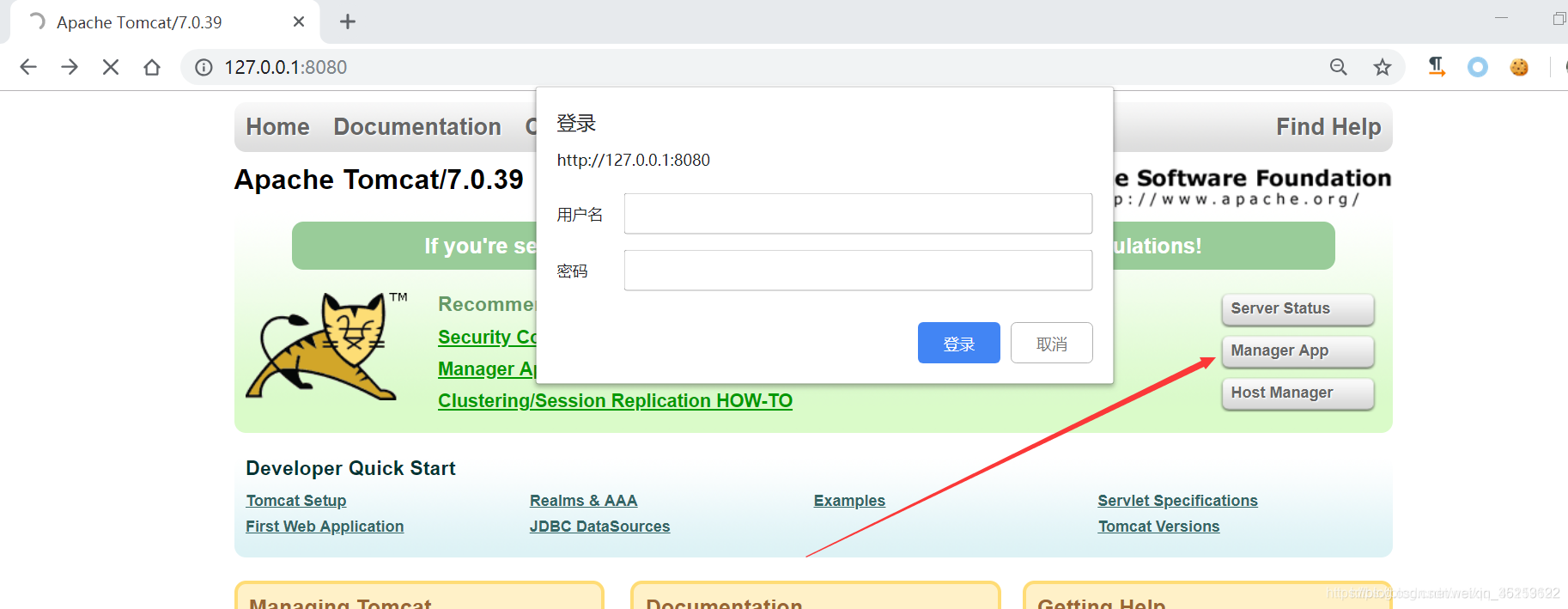The height and width of the screenshot is (609, 1568).
Task: Click the Apache Software Foundation logo text
Action: tap(1252, 187)
